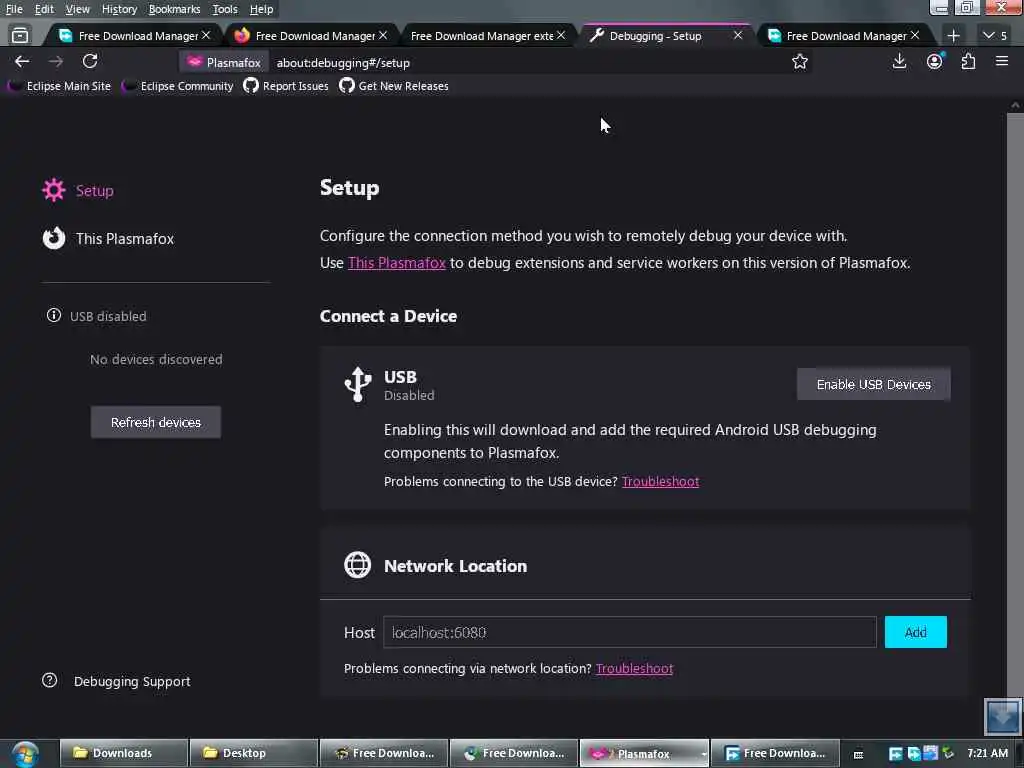
Task: Click the Enable USB Devices button
Action: (x=873, y=384)
